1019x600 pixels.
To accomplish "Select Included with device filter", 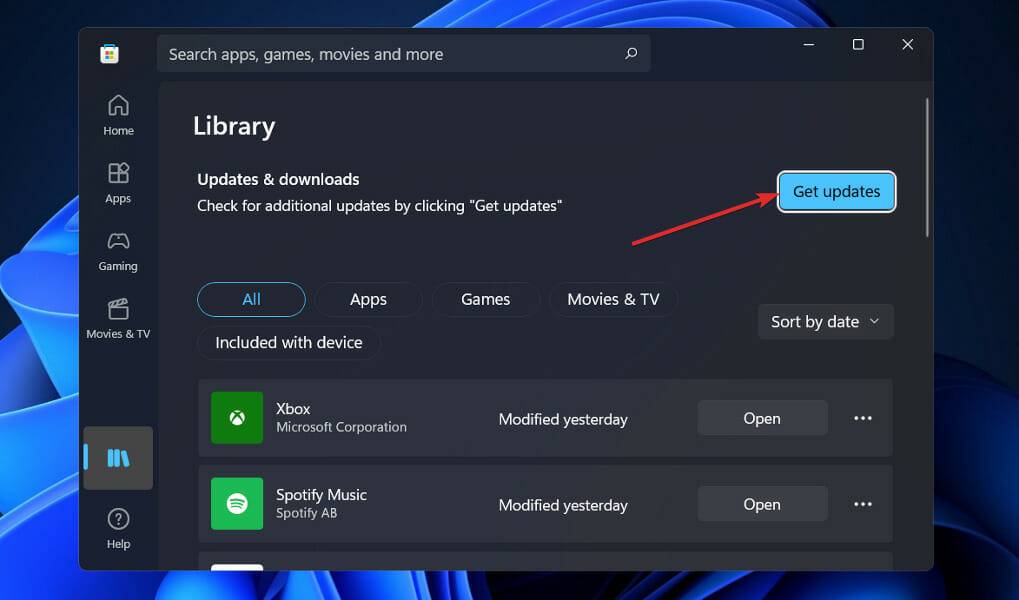I will click(x=289, y=343).
